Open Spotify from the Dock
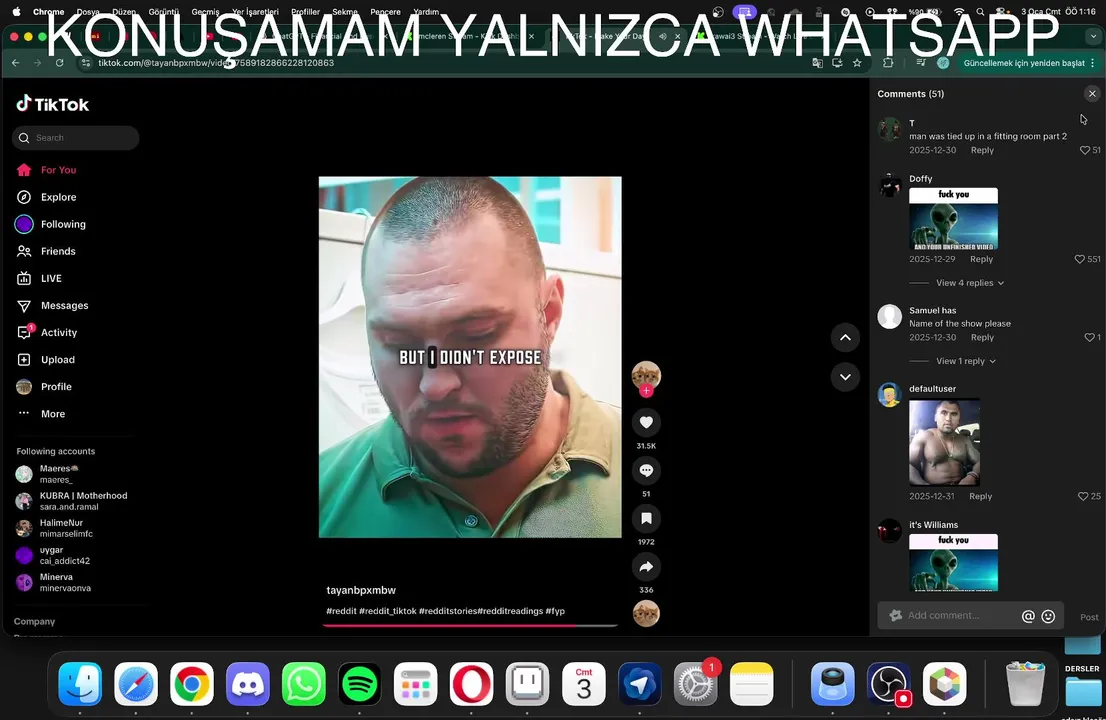The image size is (1106, 720). pyautogui.click(x=359, y=684)
